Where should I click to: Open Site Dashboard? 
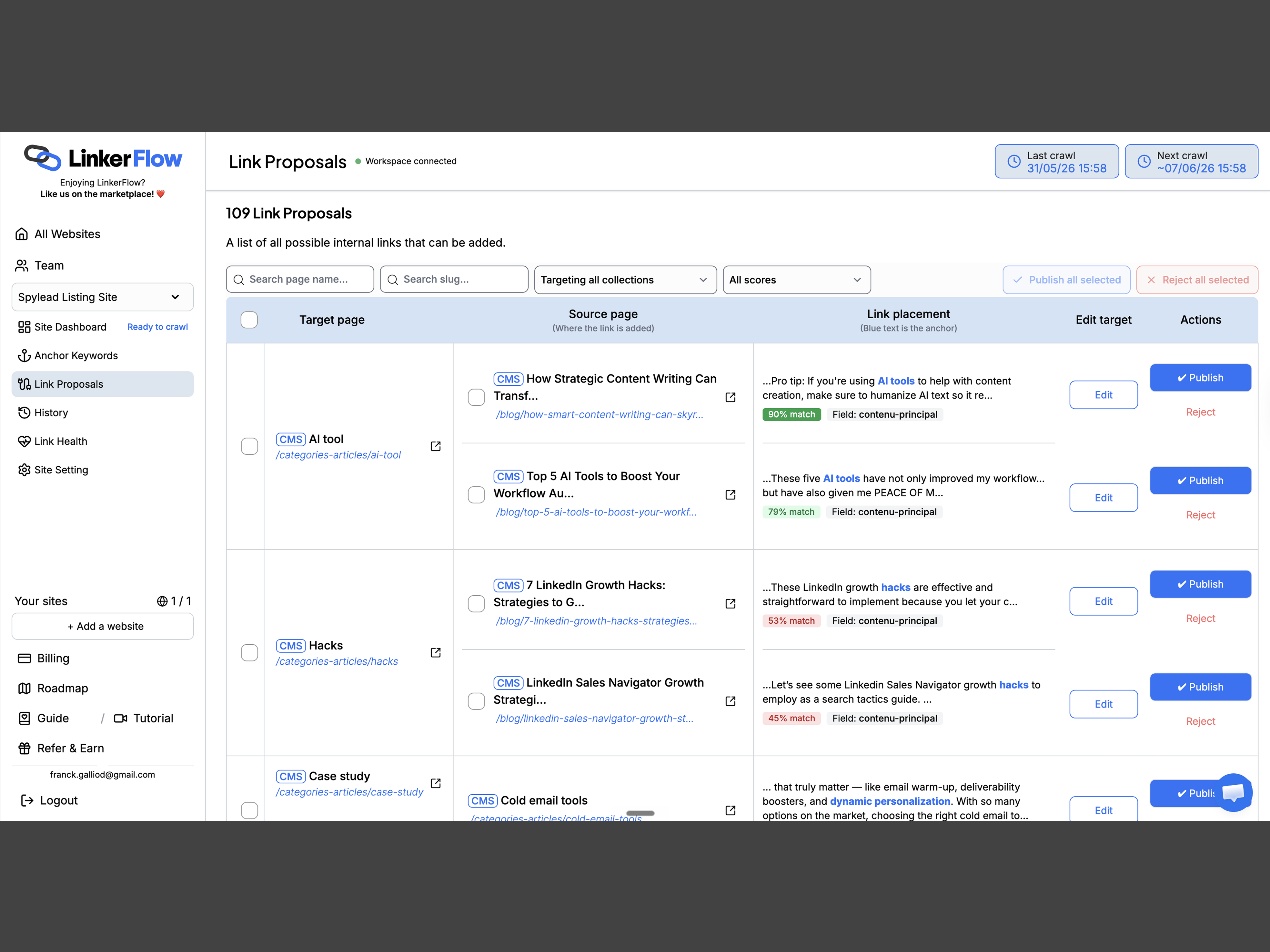[x=70, y=327]
